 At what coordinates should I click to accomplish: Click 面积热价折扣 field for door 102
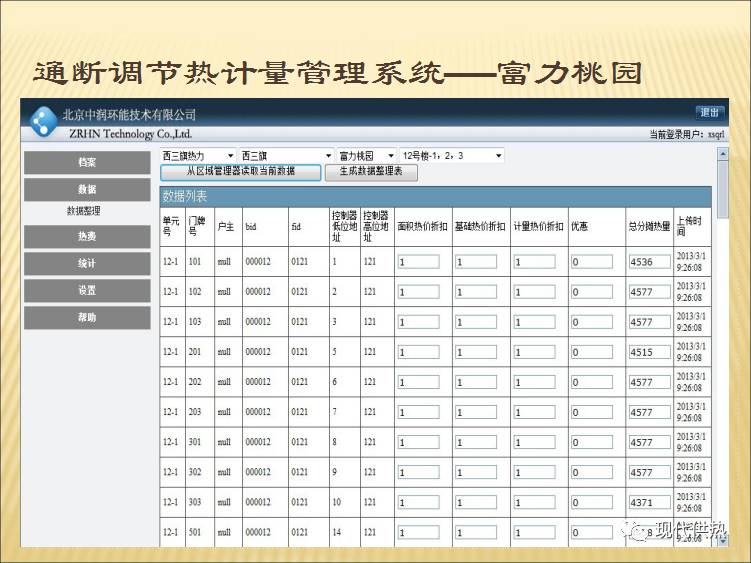(x=419, y=292)
